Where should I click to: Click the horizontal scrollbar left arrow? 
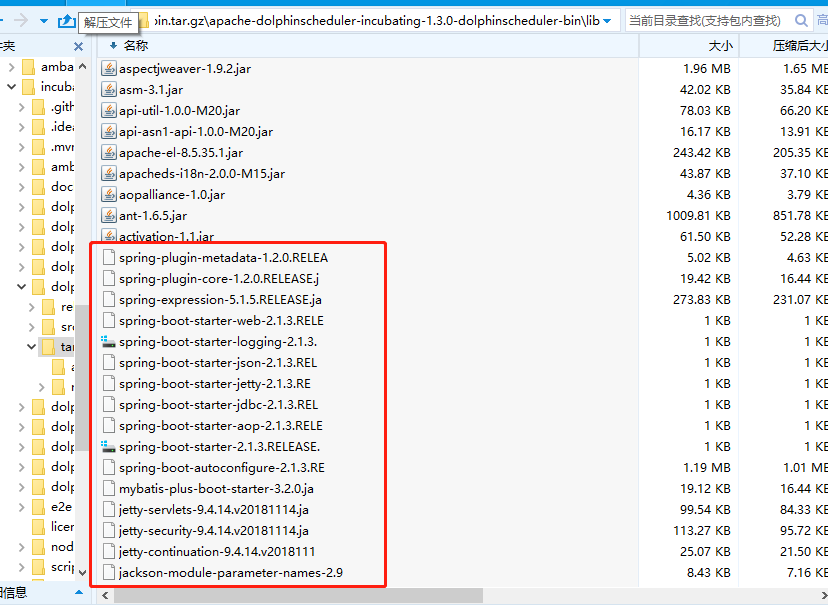click(x=105, y=595)
